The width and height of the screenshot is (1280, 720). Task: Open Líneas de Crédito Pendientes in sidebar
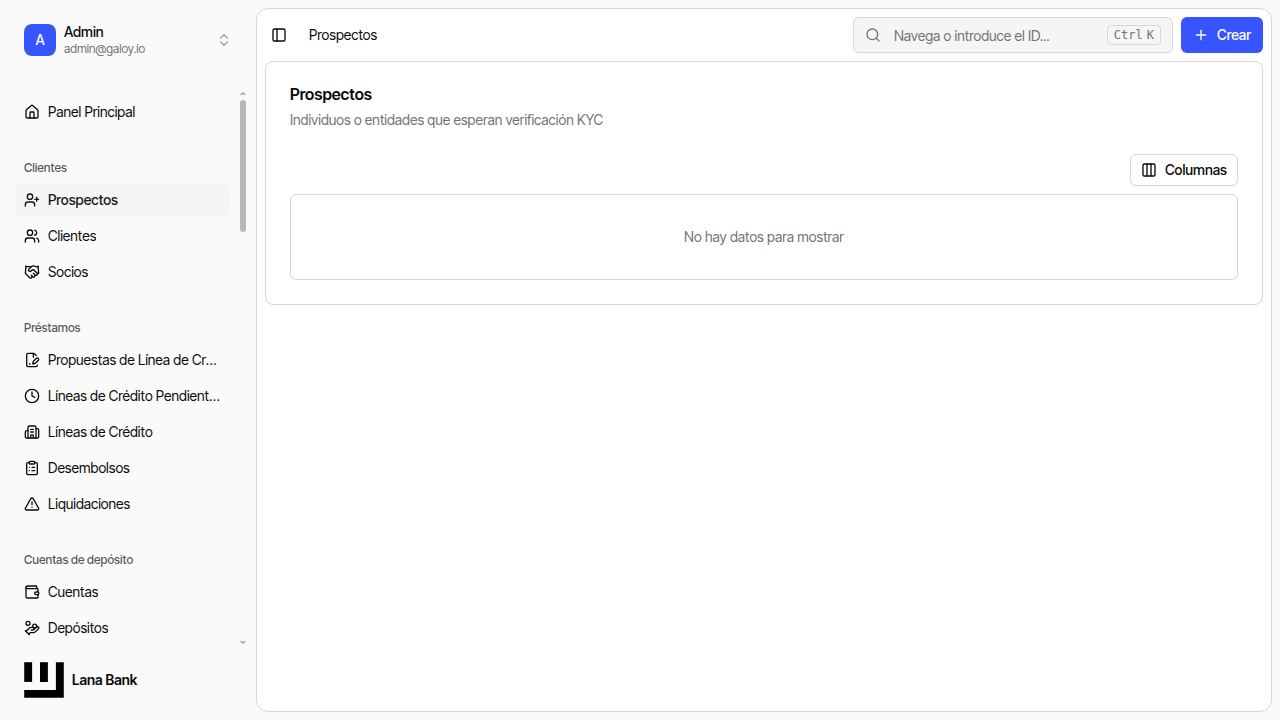pos(123,396)
